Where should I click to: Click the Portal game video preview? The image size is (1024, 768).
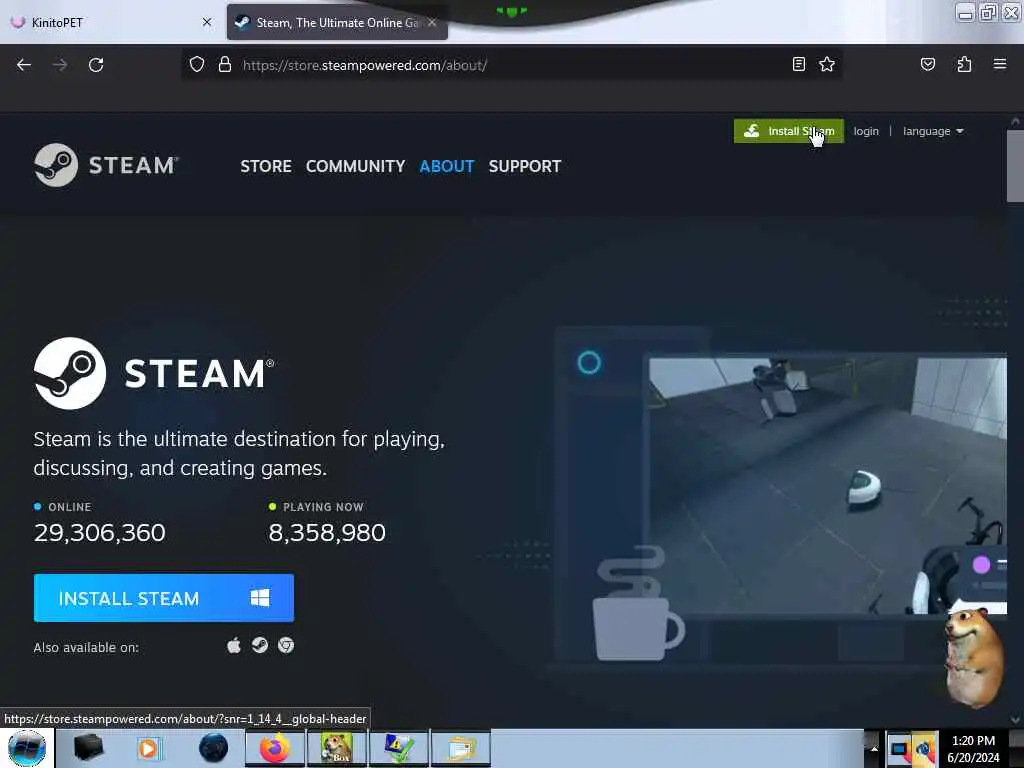(x=827, y=485)
